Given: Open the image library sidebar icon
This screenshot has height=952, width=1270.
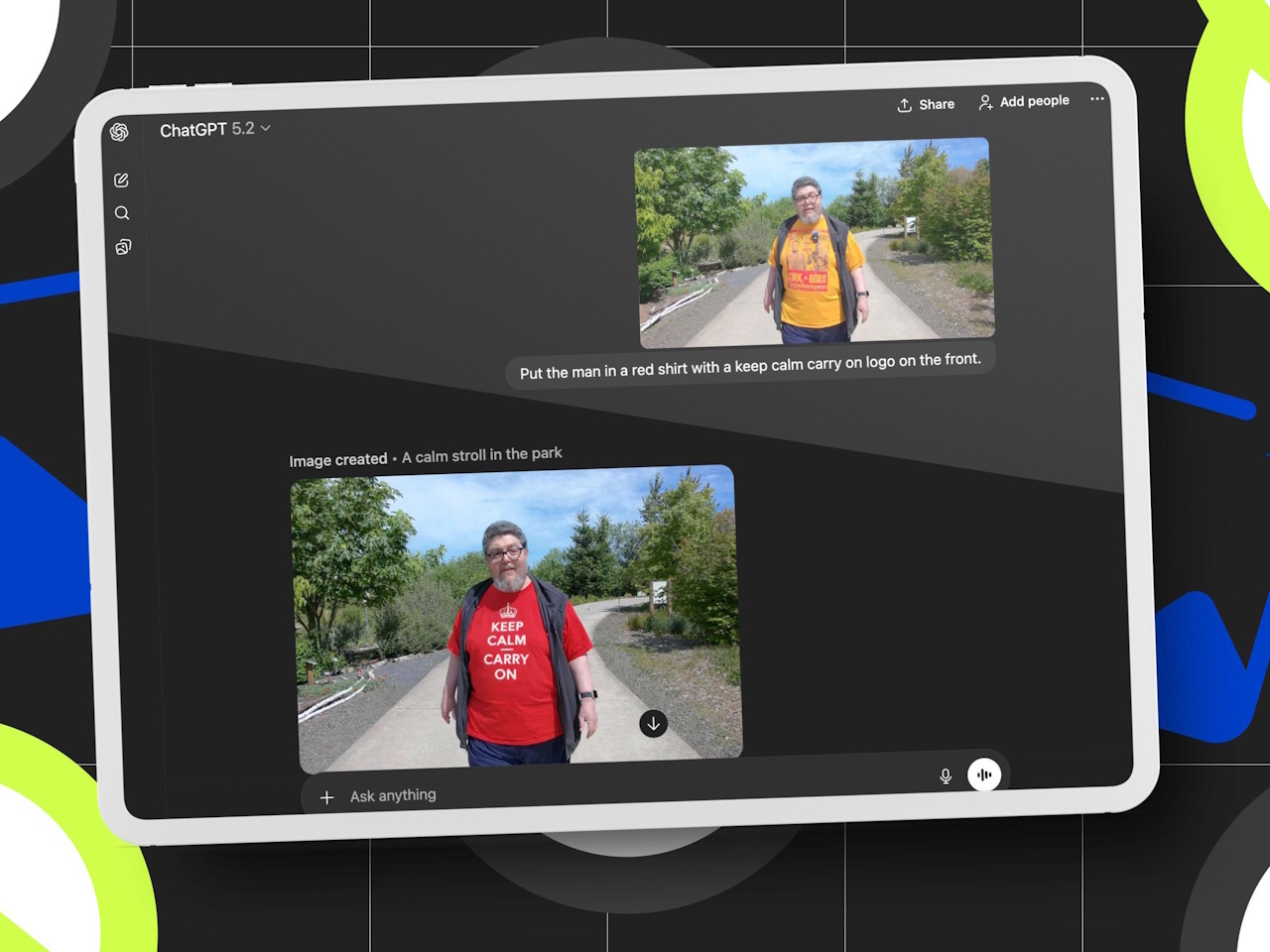Looking at the screenshot, I should (123, 247).
